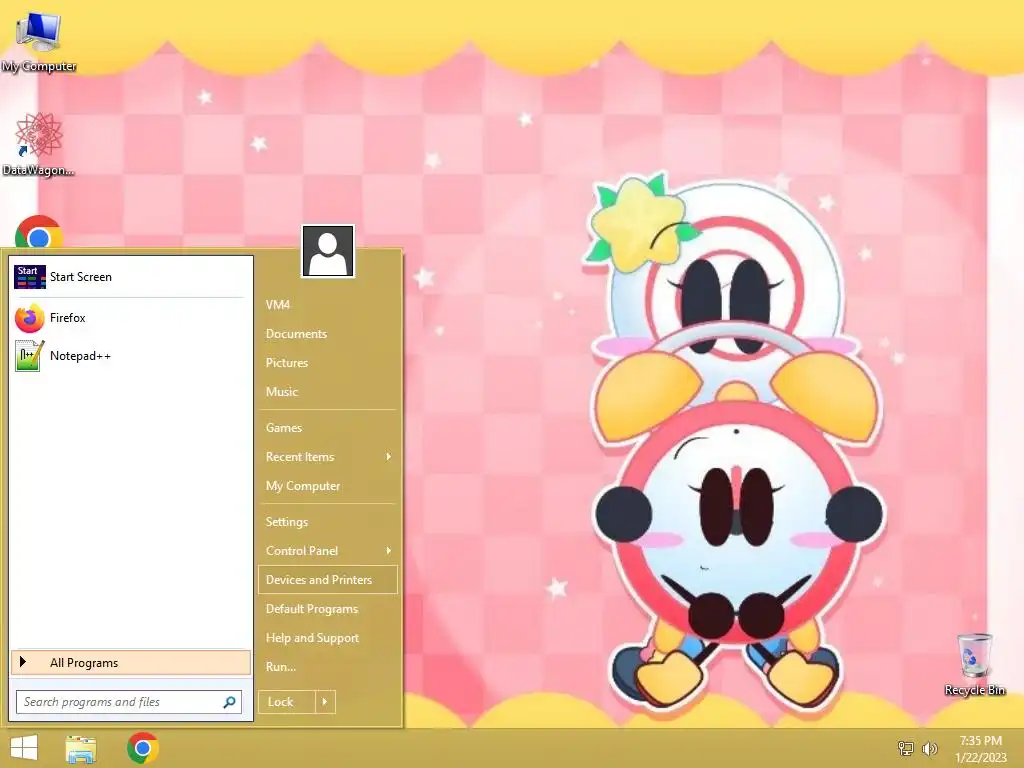Screen dimensions: 1024x768
Task: Click the magnifier search icon in Start menu
Action: pyautogui.click(x=229, y=702)
